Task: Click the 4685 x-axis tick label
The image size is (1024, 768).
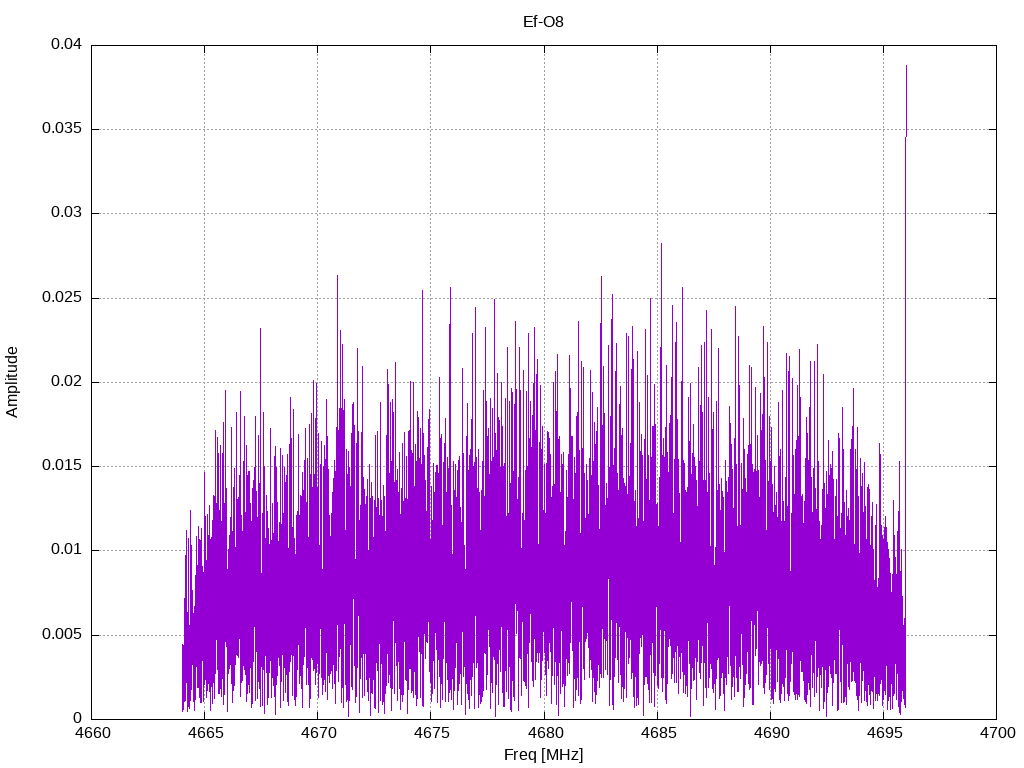Action: (x=657, y=733)
